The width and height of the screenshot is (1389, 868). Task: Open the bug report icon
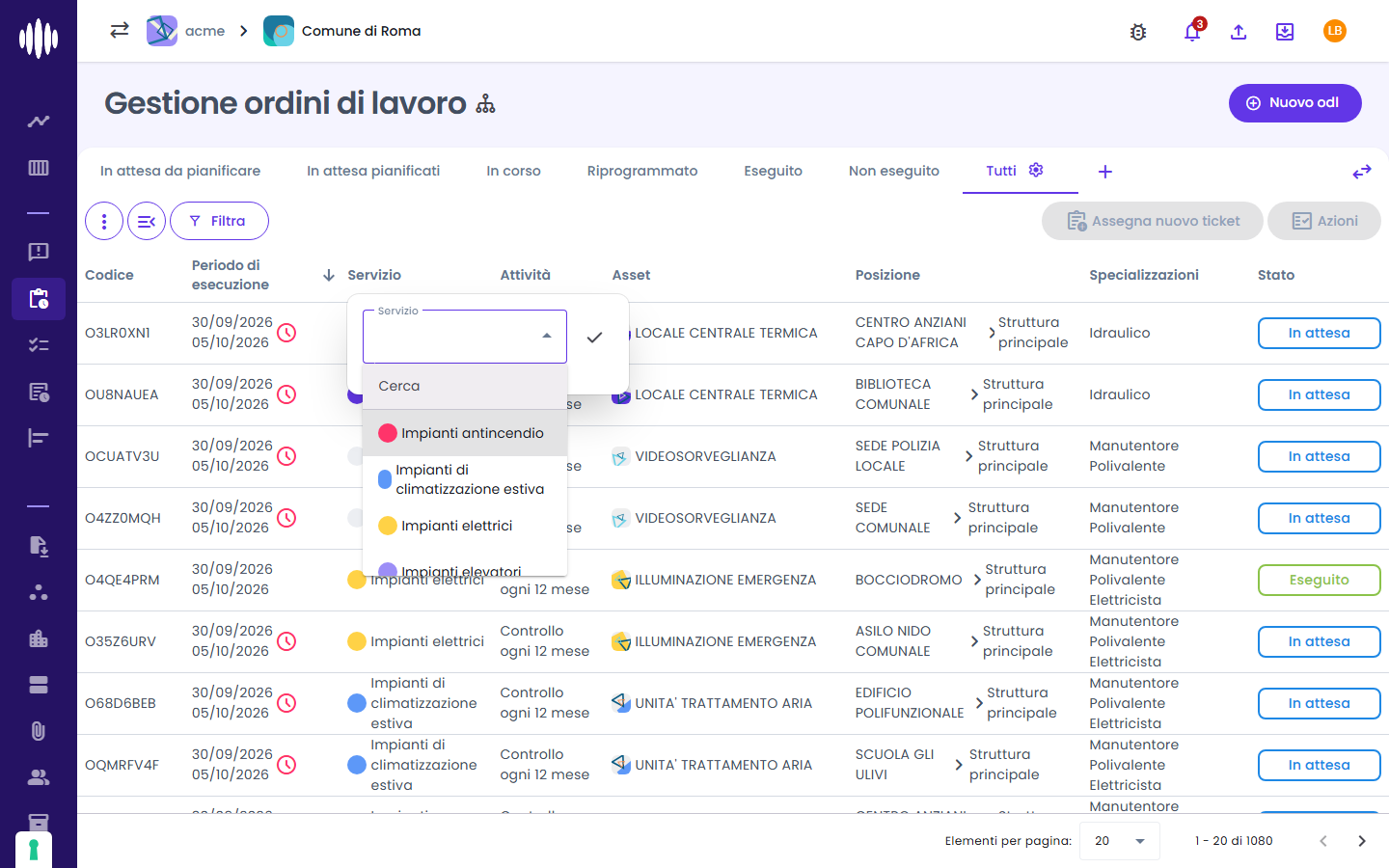[x=1138, y=32]
